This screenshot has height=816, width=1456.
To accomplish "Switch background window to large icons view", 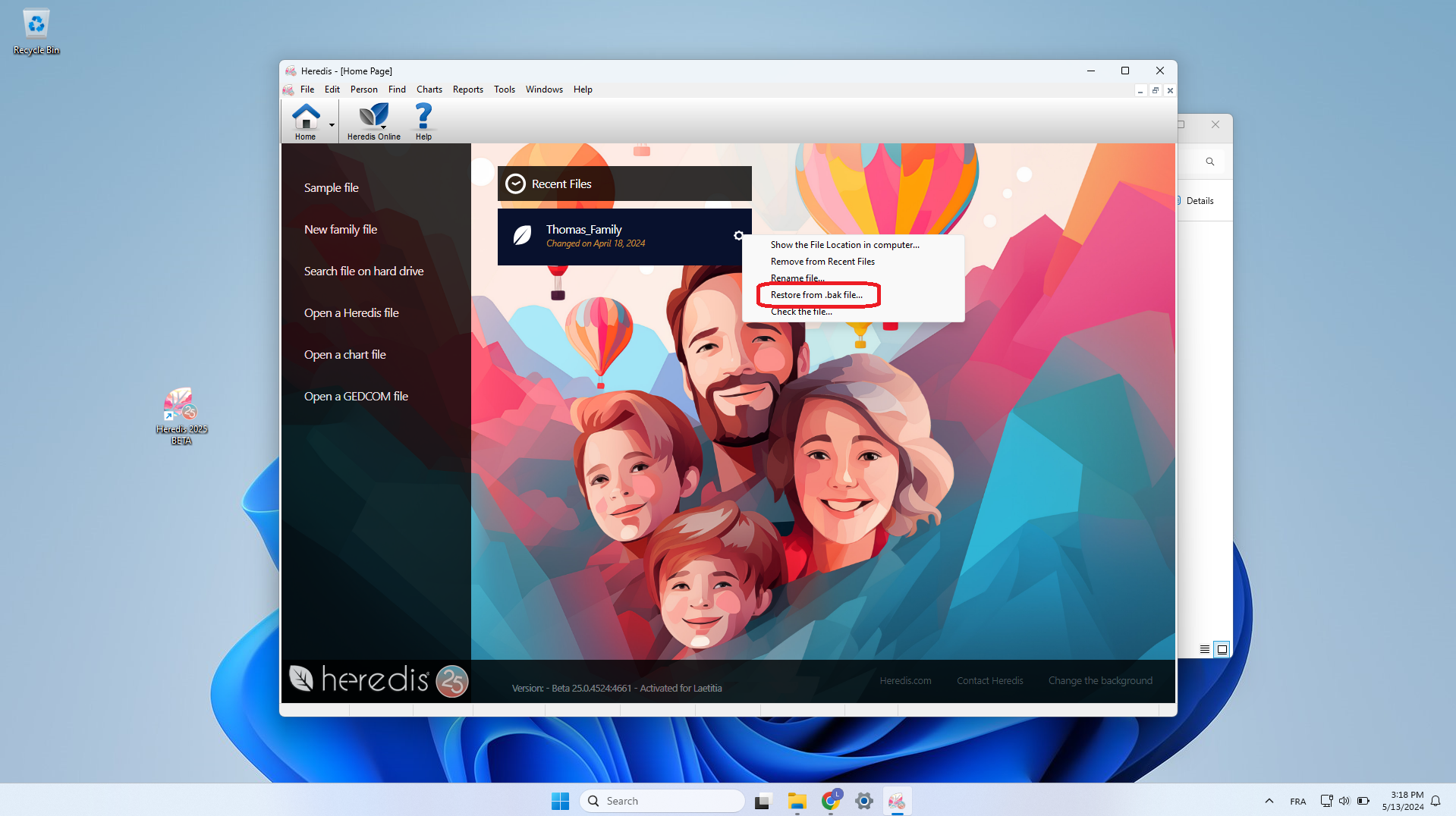I will (x=1222, y=649).
